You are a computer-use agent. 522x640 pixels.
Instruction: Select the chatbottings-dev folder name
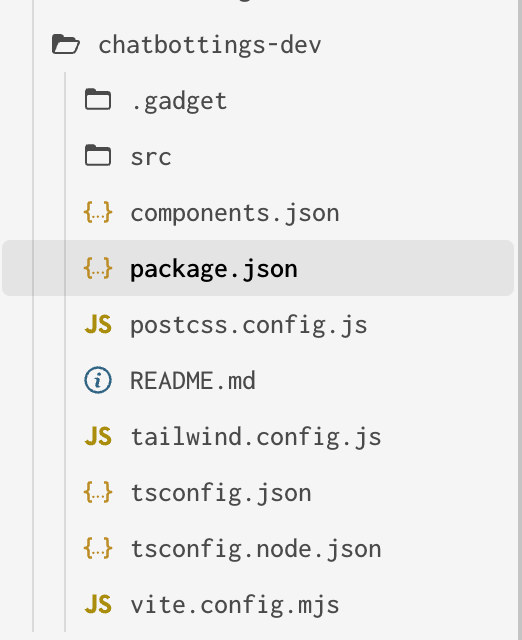coord(210,45)
